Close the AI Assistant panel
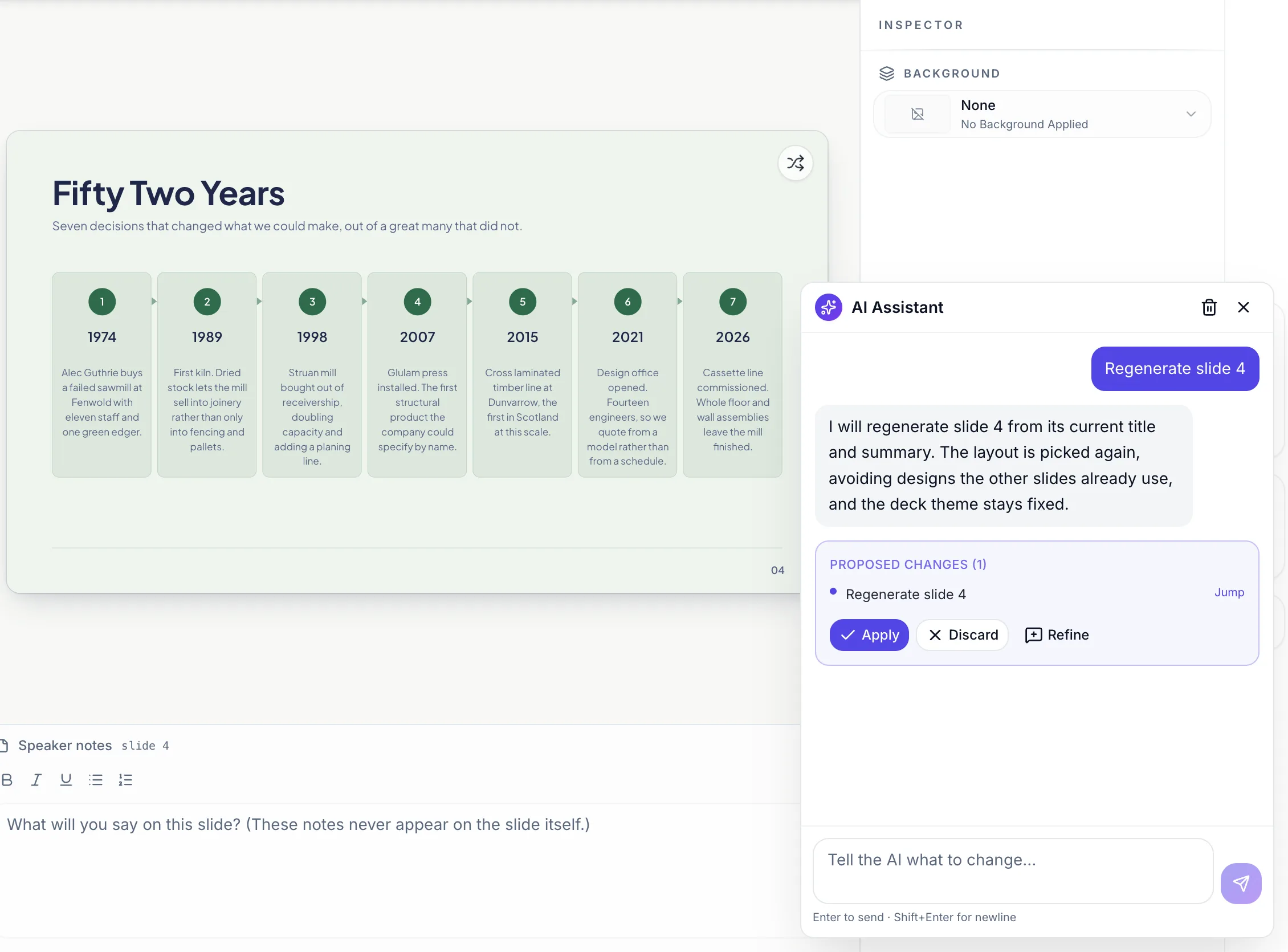This screenshot has width=1288, height=952. tap(1243, 307)
